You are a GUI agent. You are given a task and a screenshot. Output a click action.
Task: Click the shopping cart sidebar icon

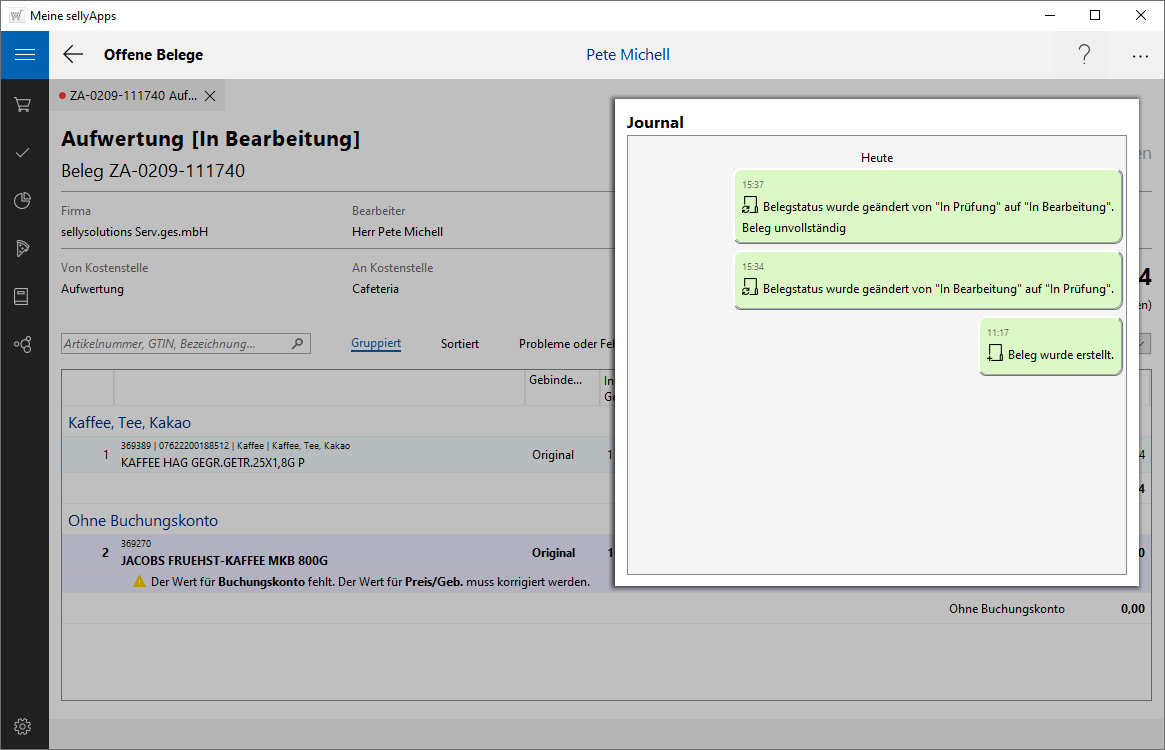click(22, 104)
